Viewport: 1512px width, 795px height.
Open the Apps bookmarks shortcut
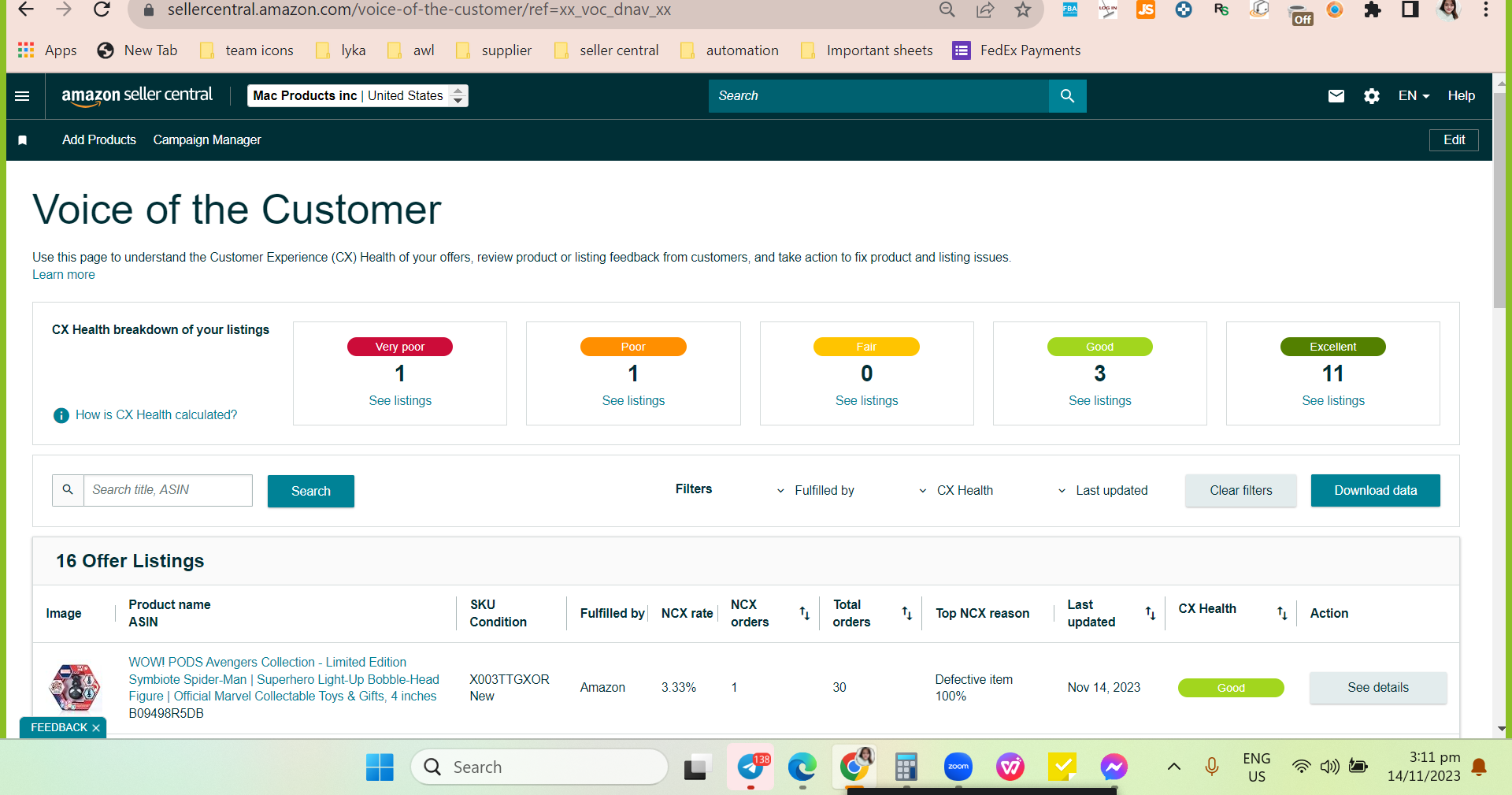pos(47,50)
